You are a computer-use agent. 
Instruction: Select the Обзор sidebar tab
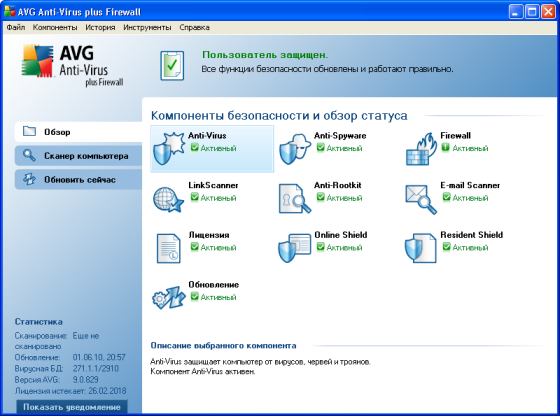click(x=78, y=132)
